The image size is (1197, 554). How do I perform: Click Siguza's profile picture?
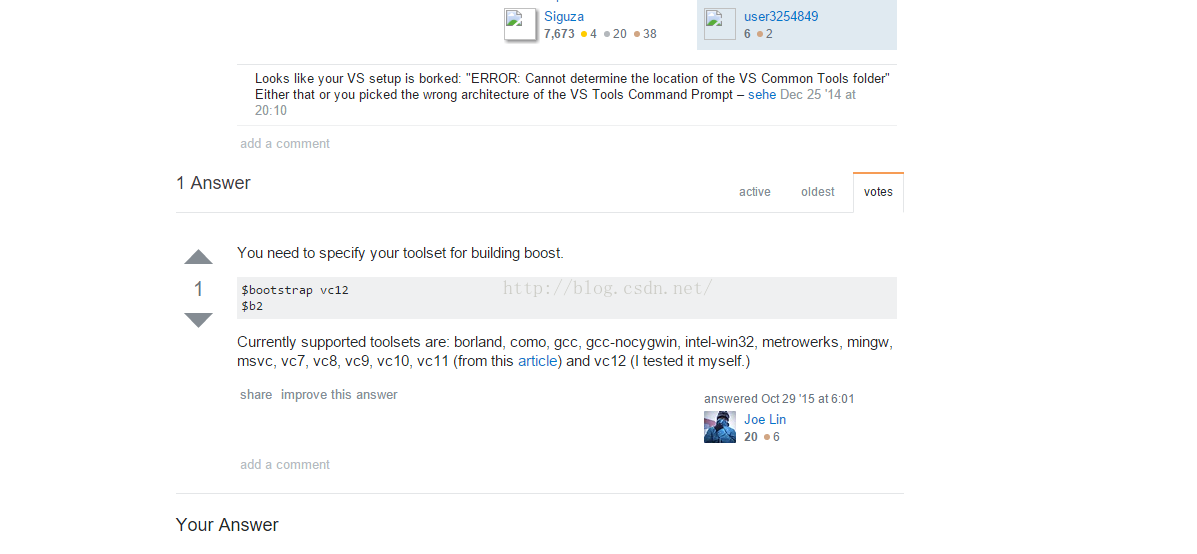521,24
